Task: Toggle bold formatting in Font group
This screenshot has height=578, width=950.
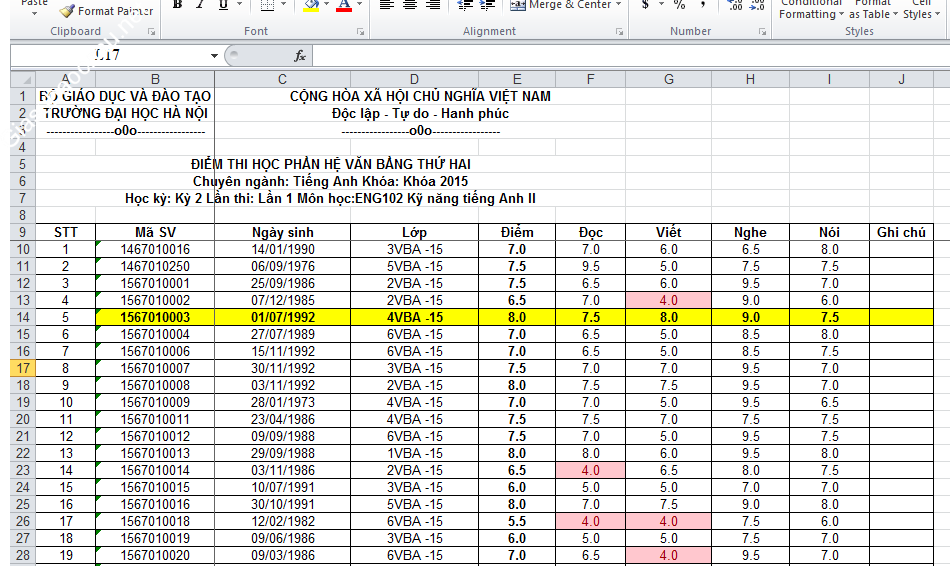Action: pyautogui.click(x=178, y=5)
